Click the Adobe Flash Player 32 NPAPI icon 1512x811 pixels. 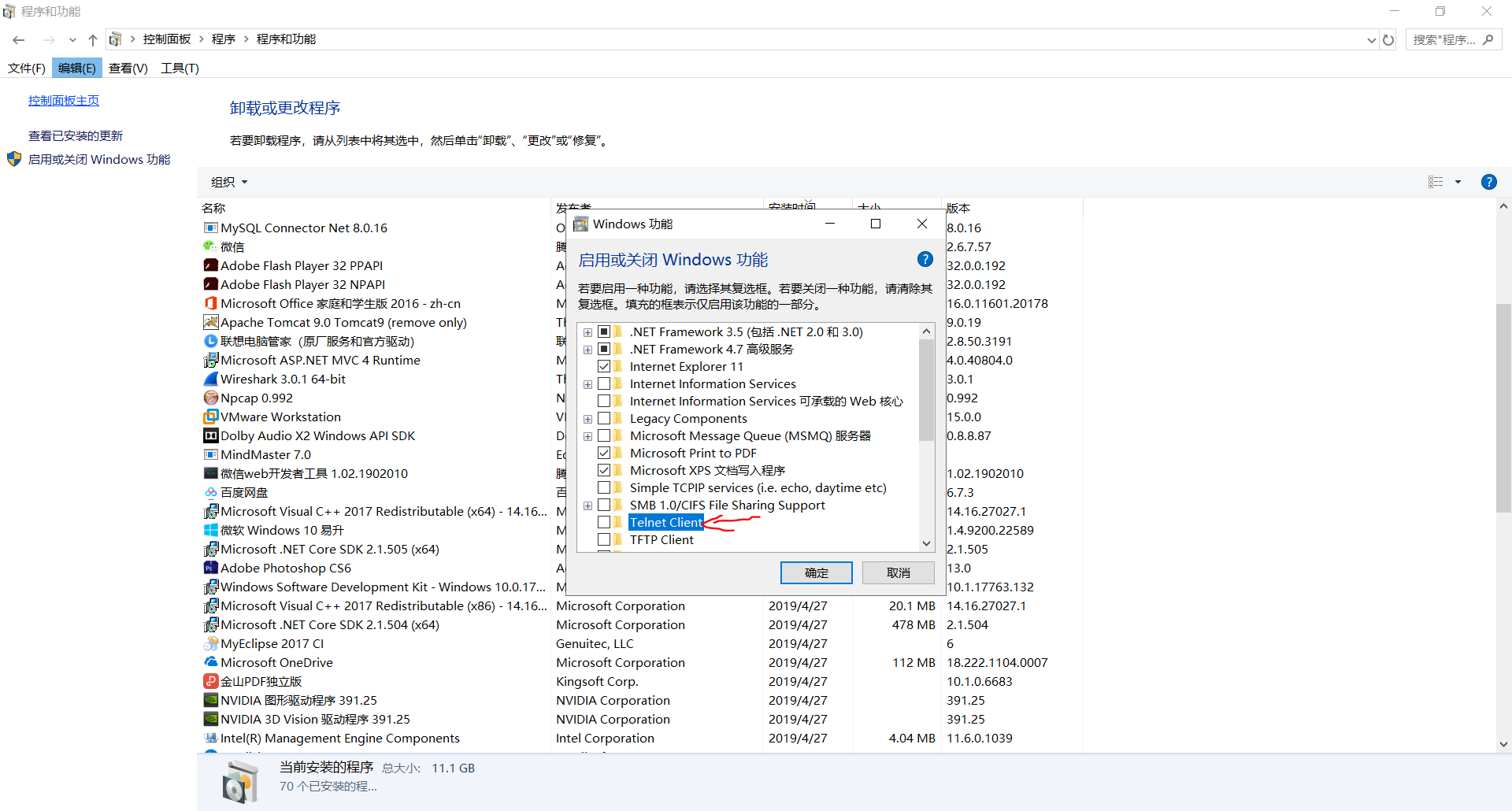click(210, 285)
